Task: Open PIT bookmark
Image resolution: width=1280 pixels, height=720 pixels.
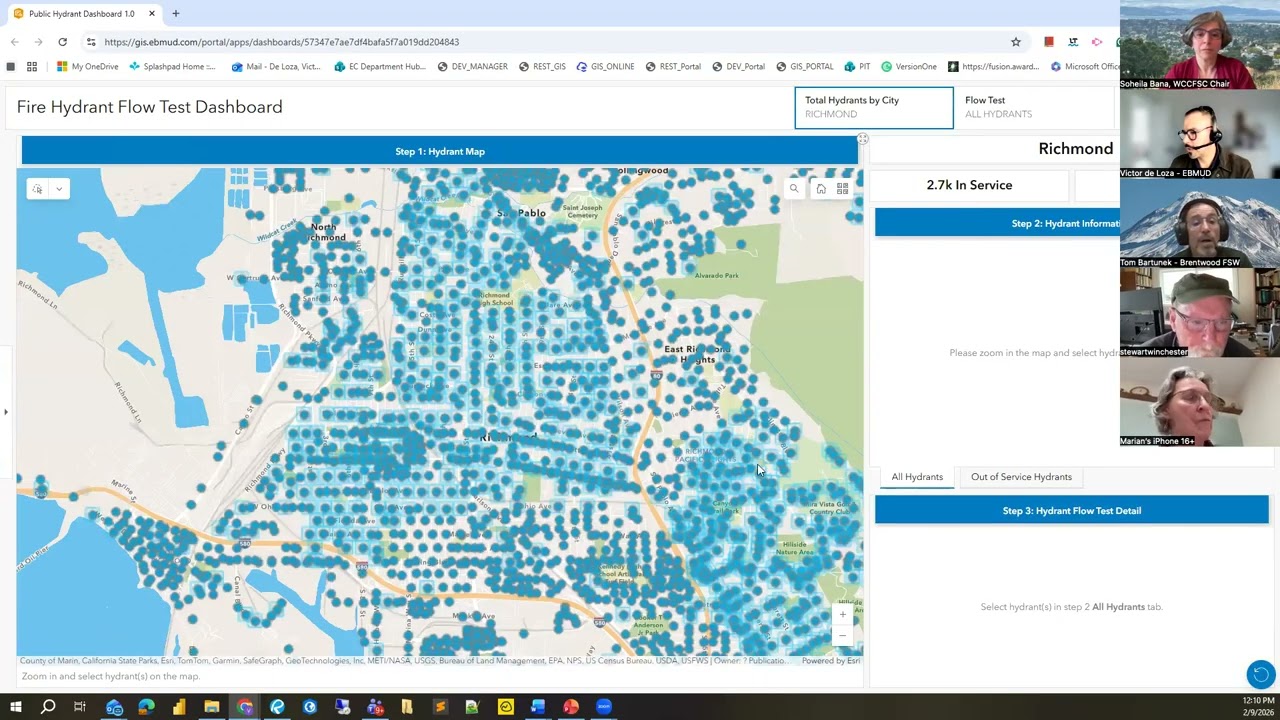Action: pos(857,67)
